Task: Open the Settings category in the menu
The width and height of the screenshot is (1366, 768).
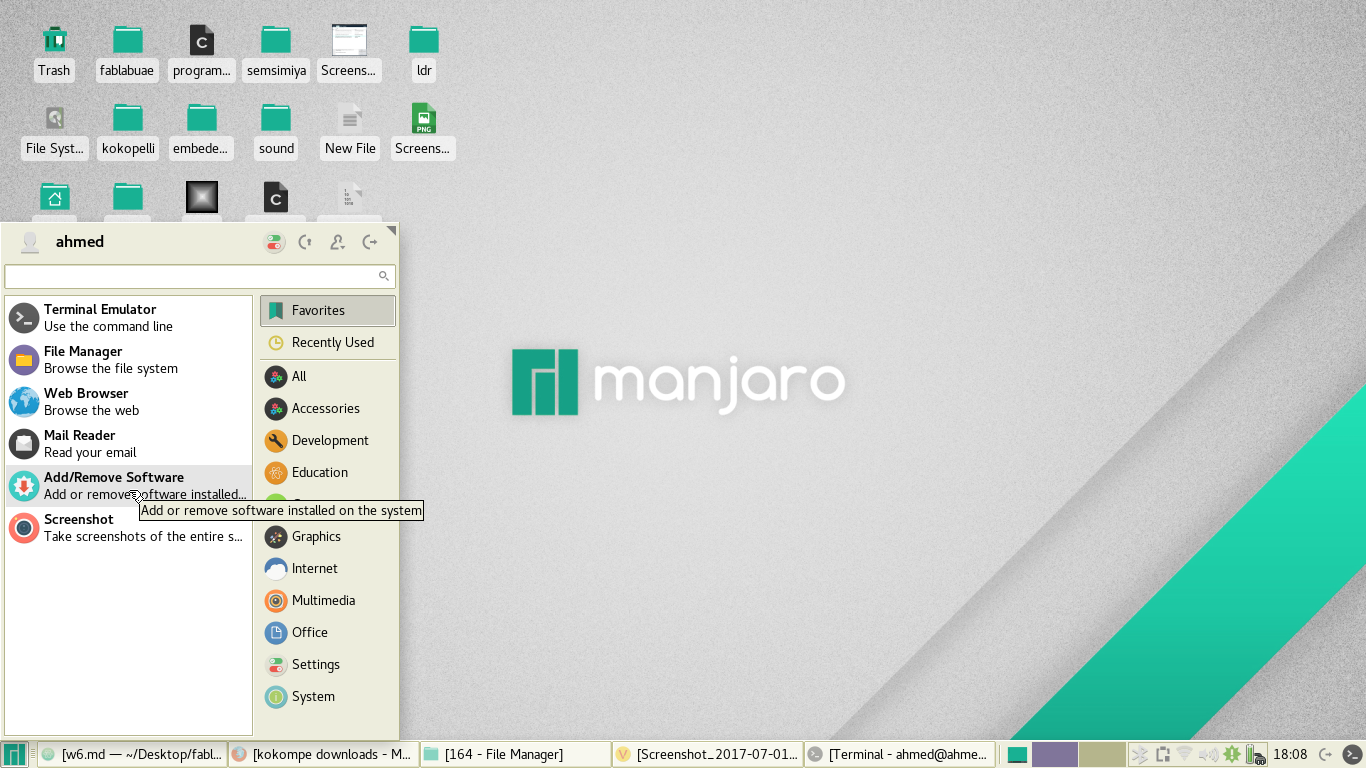Action: [x=328, y=665]
